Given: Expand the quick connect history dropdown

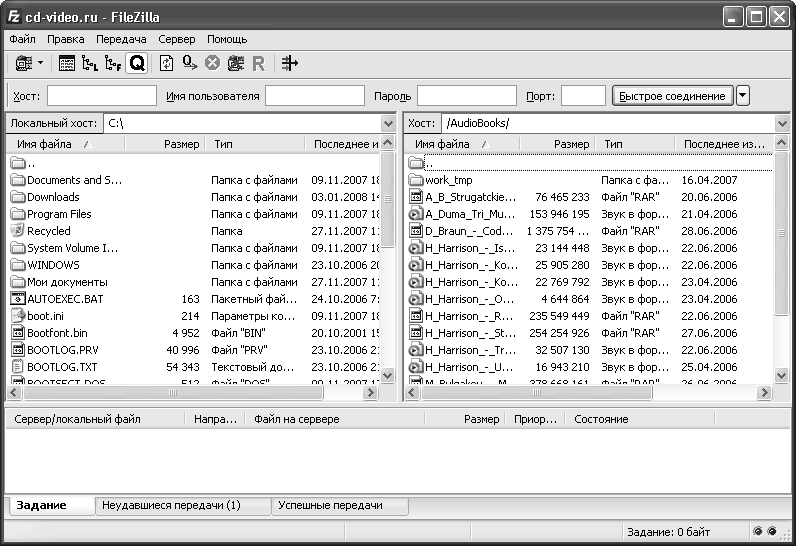Looking at the screenshot, I should 743,96.
